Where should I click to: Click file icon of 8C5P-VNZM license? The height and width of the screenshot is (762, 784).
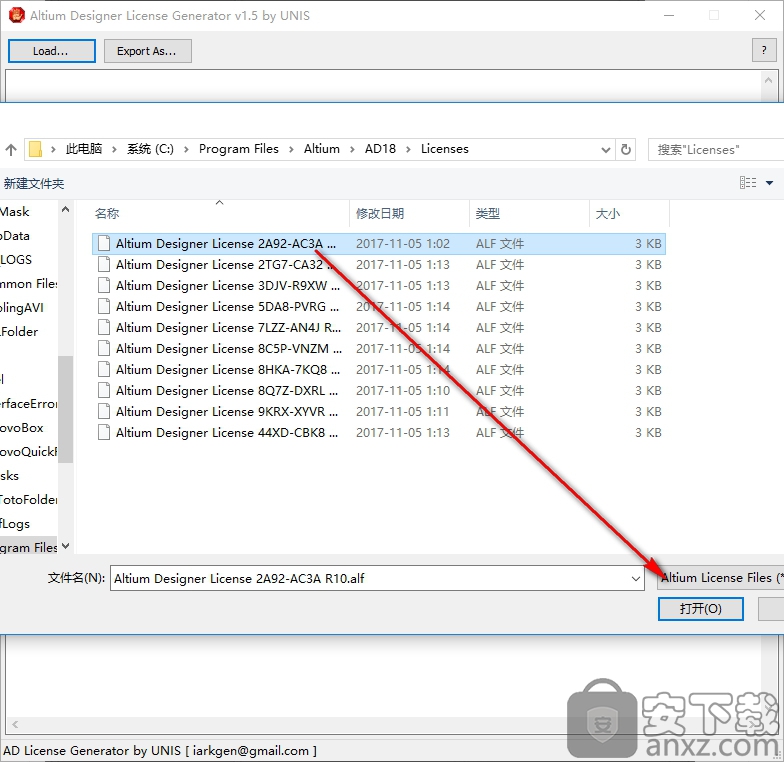(104, 348)
